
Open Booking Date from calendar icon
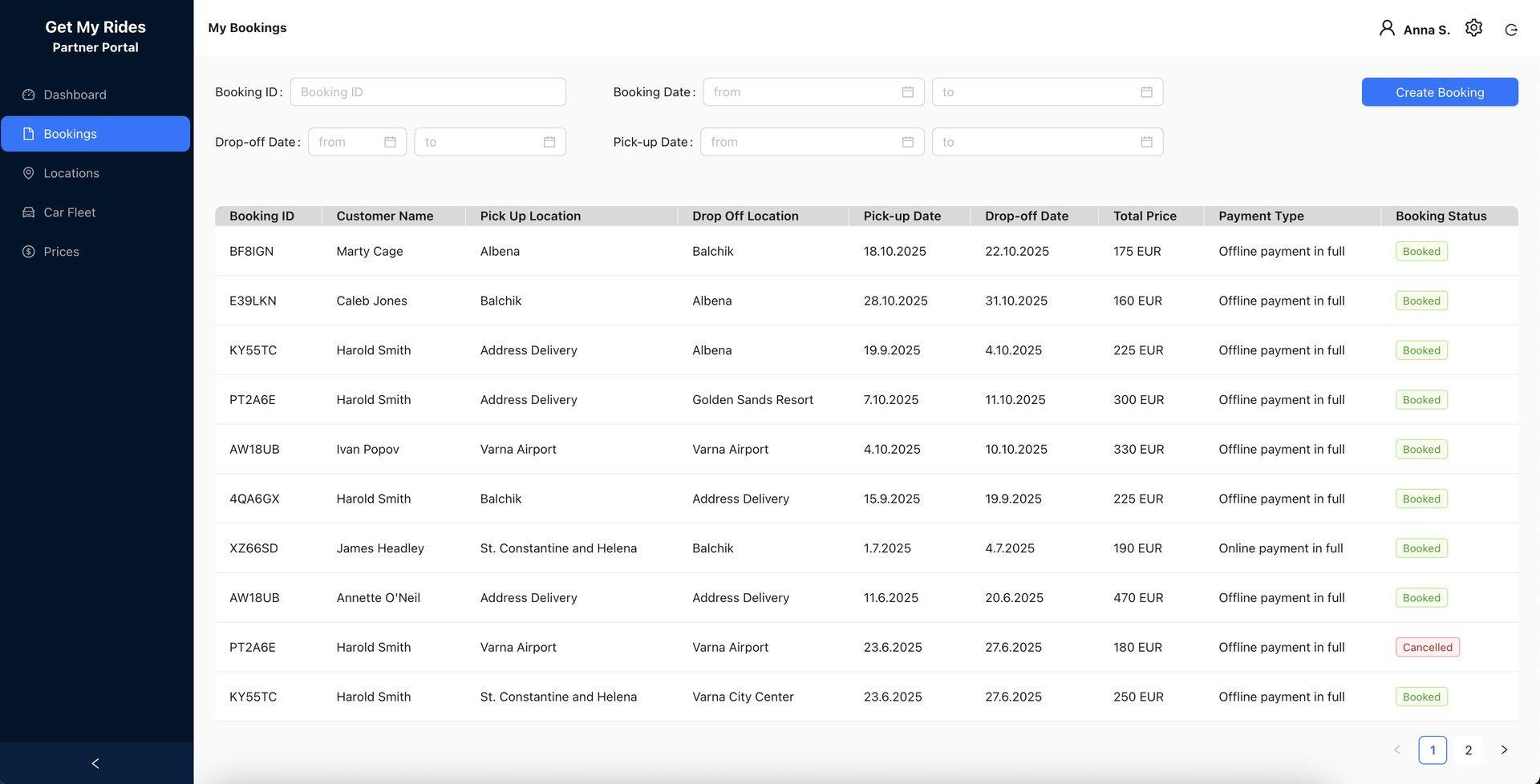908,92
